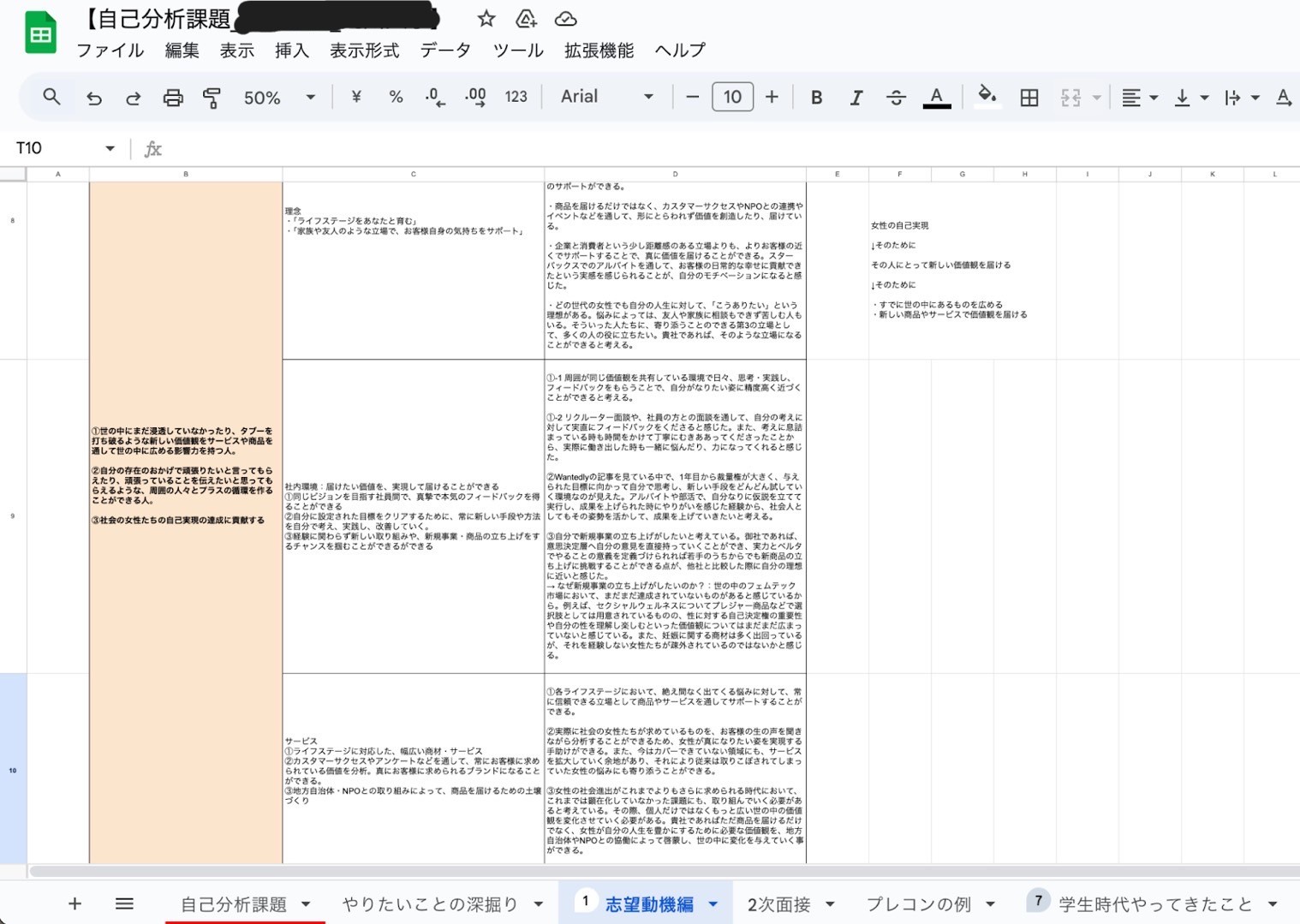Click the print icon in toolbar
Screen dimensions: 1300x924
point(173,98)
